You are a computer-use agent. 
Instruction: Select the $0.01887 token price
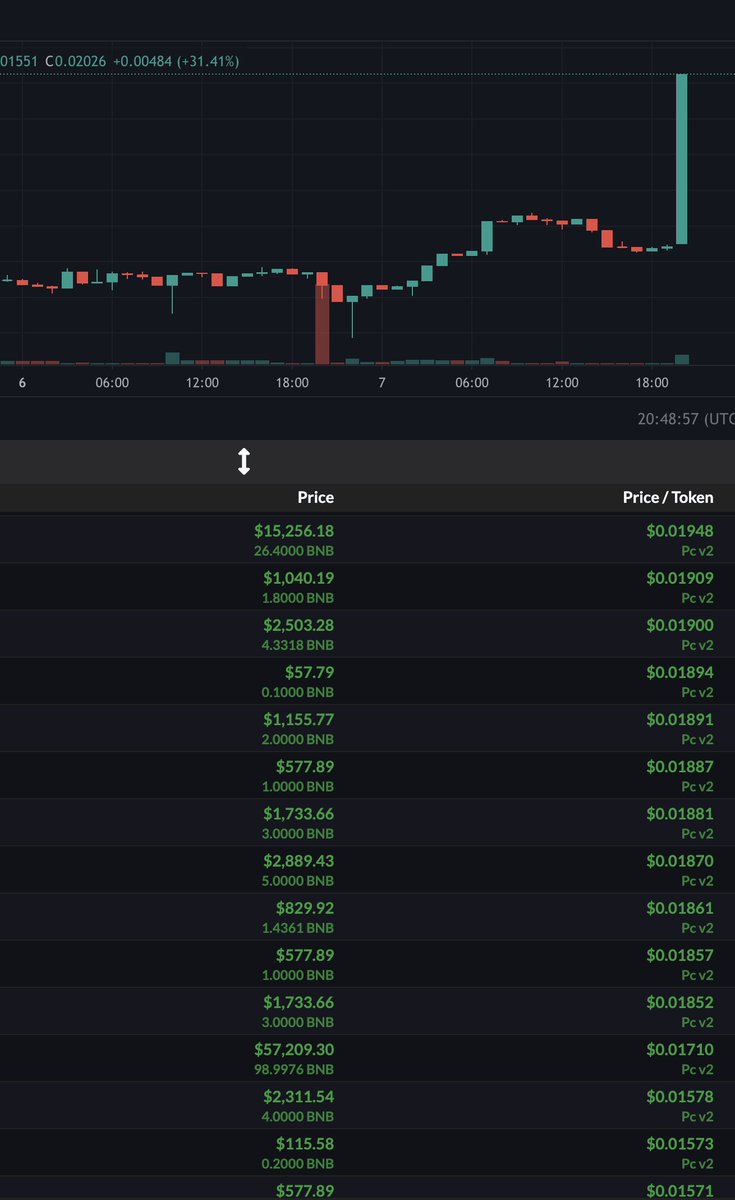point(680,766)
